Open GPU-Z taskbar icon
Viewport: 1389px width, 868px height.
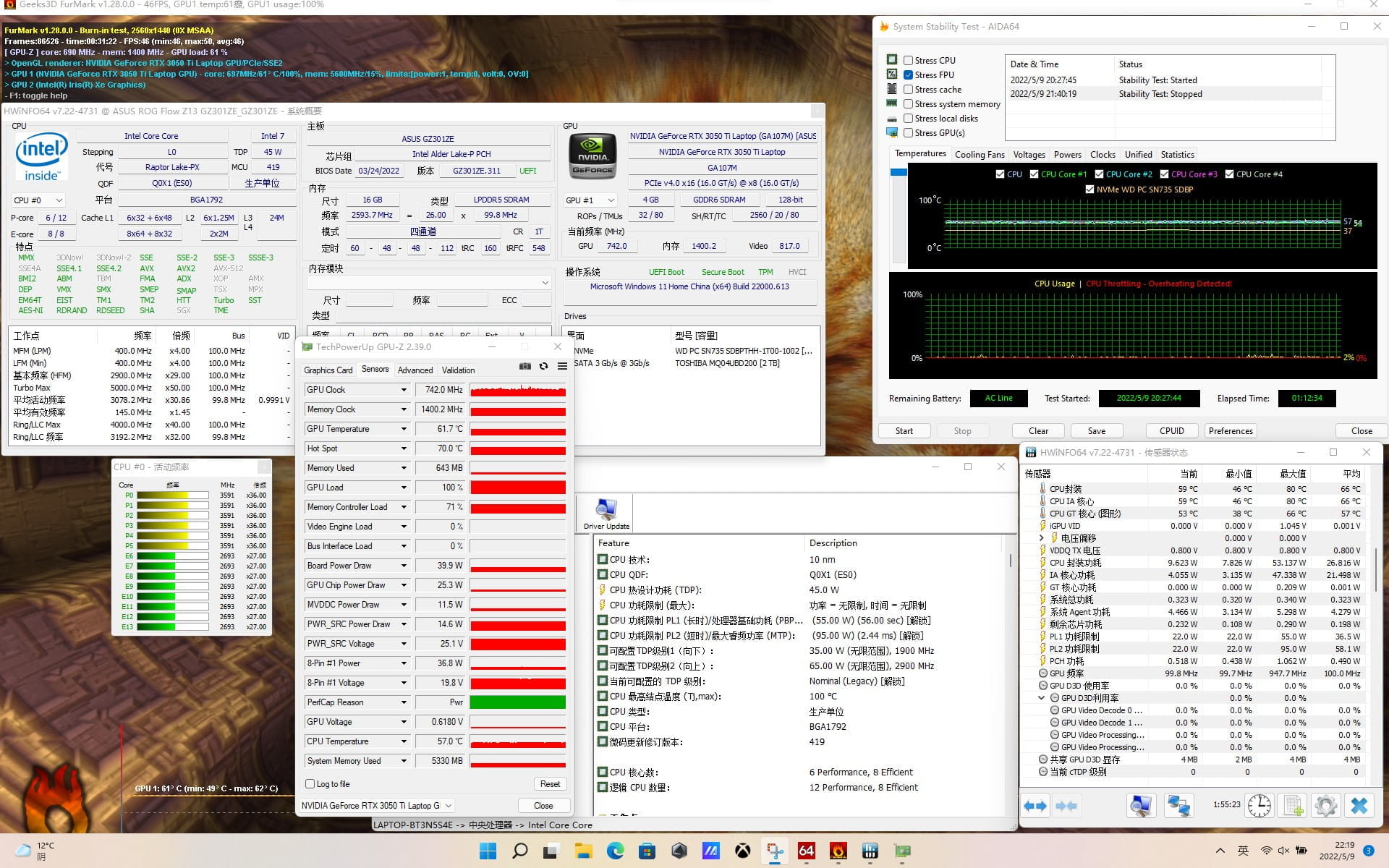pos(902,851)
